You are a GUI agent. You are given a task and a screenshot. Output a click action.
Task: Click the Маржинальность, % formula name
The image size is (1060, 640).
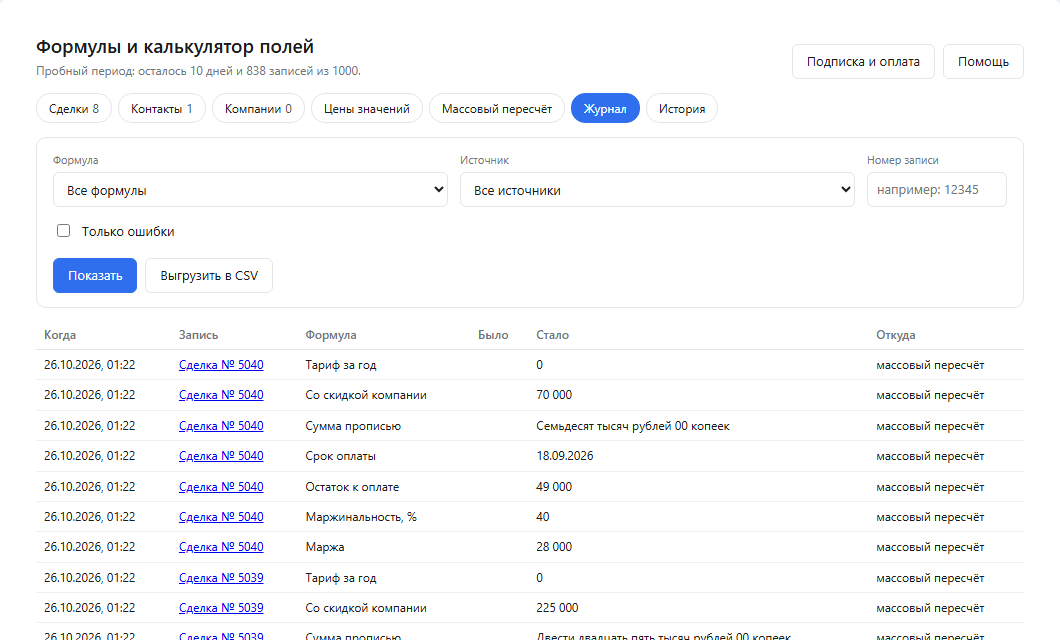tap(361, 516)
